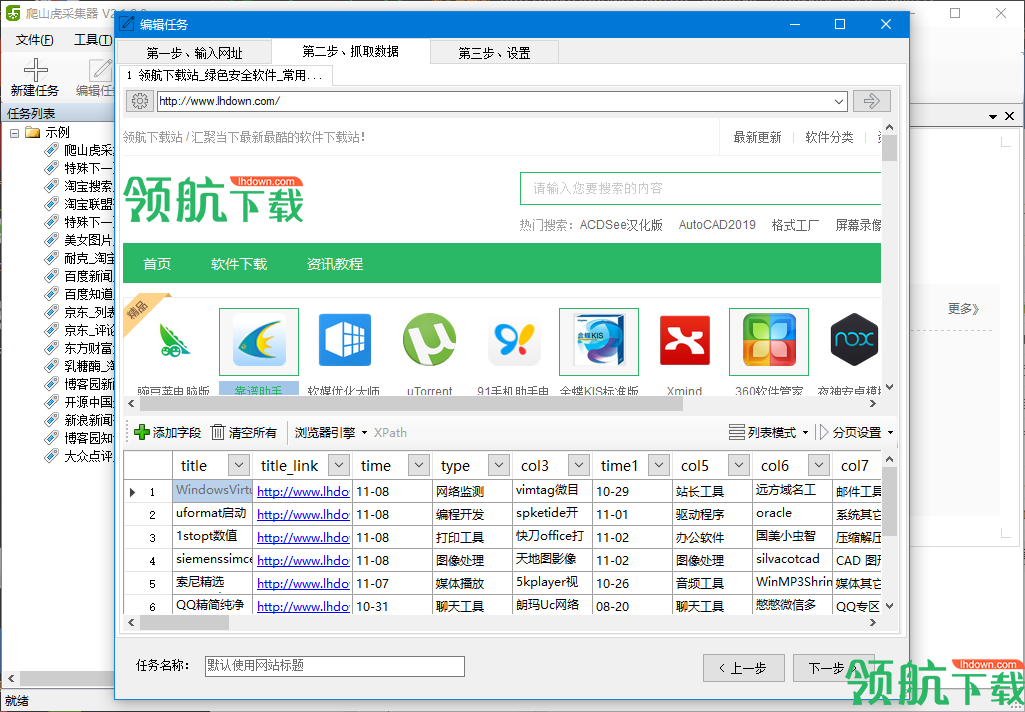The image size is (1025, 712).
Task: Click the blue fish assistant icon
Action: [259, 341]
